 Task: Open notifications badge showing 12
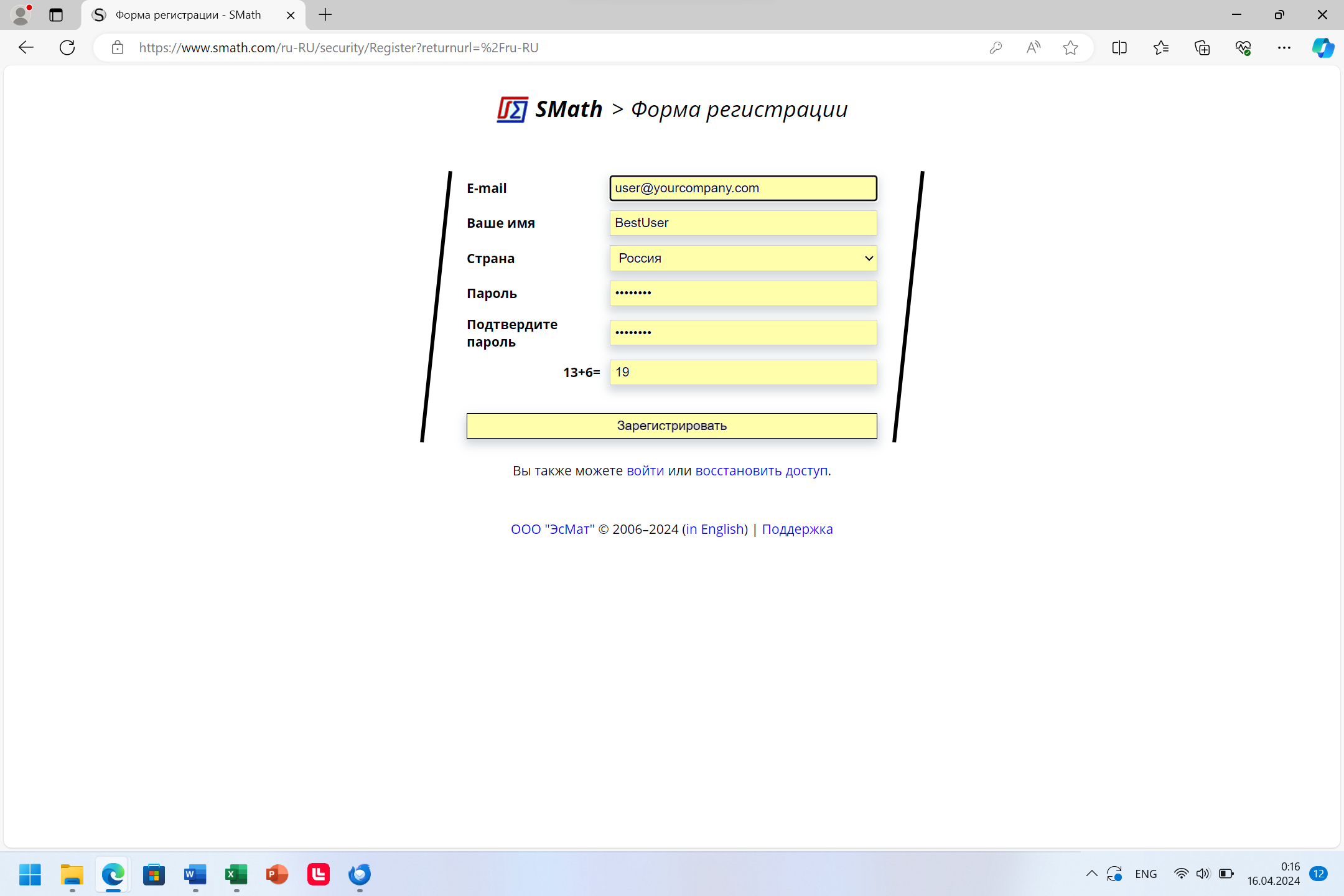pos(1318,874)
